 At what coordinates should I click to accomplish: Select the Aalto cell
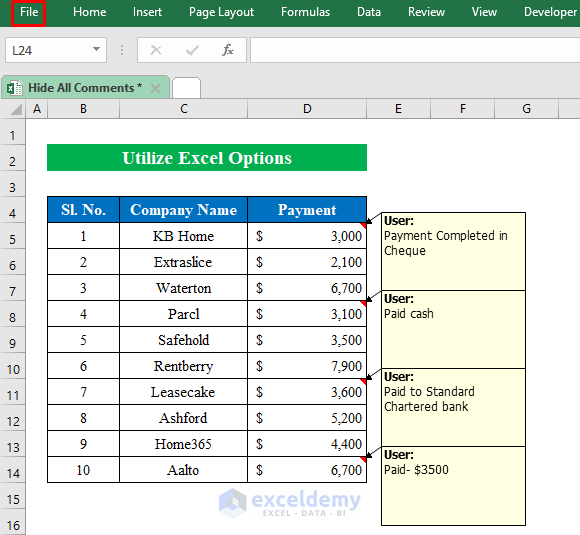point(183,470)
